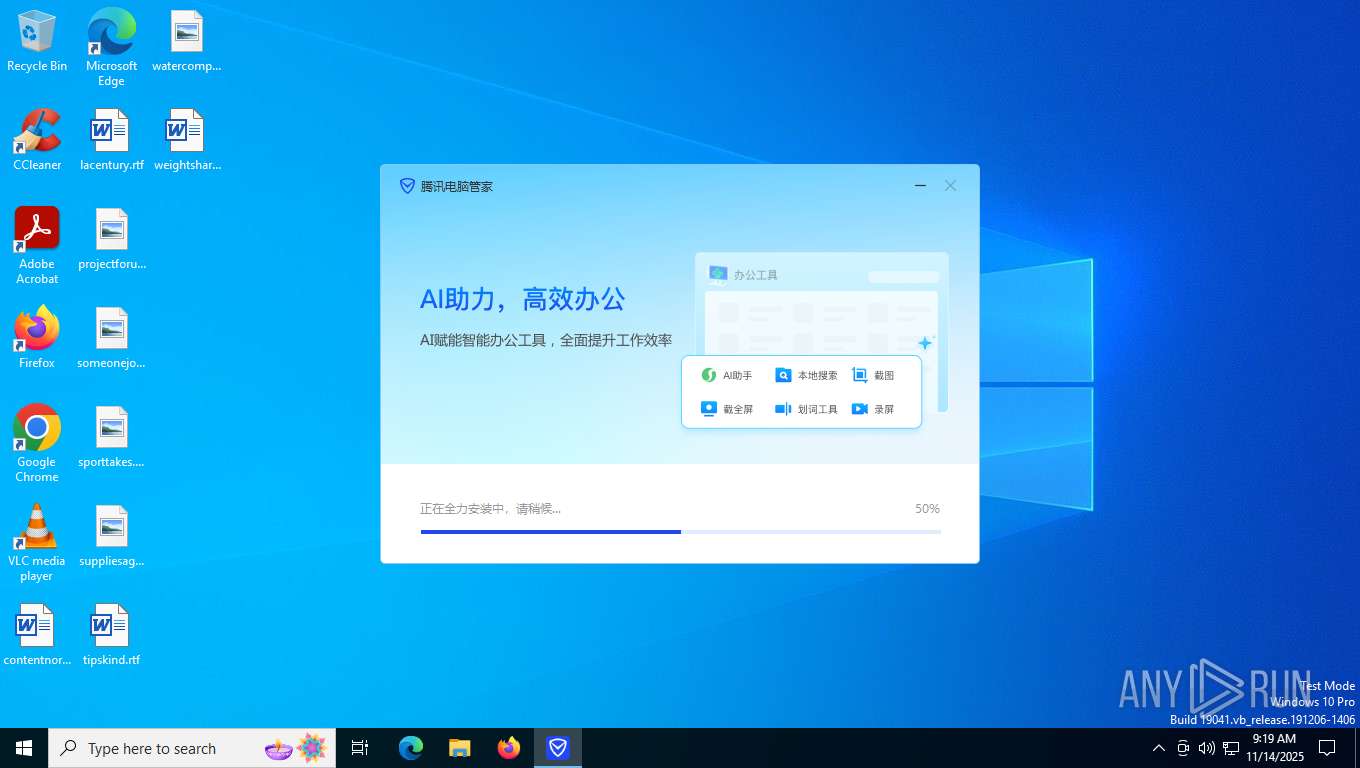Image resolution: width=1360 pixels, height=768 pixels.
Task: Open network settings from the system tray
Action: point(1231,748)
